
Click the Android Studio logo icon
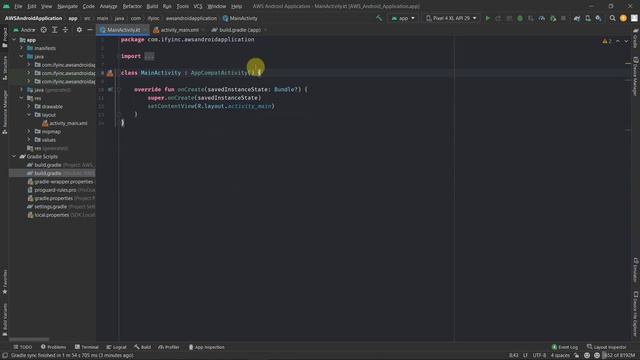[x=6, y=6]
